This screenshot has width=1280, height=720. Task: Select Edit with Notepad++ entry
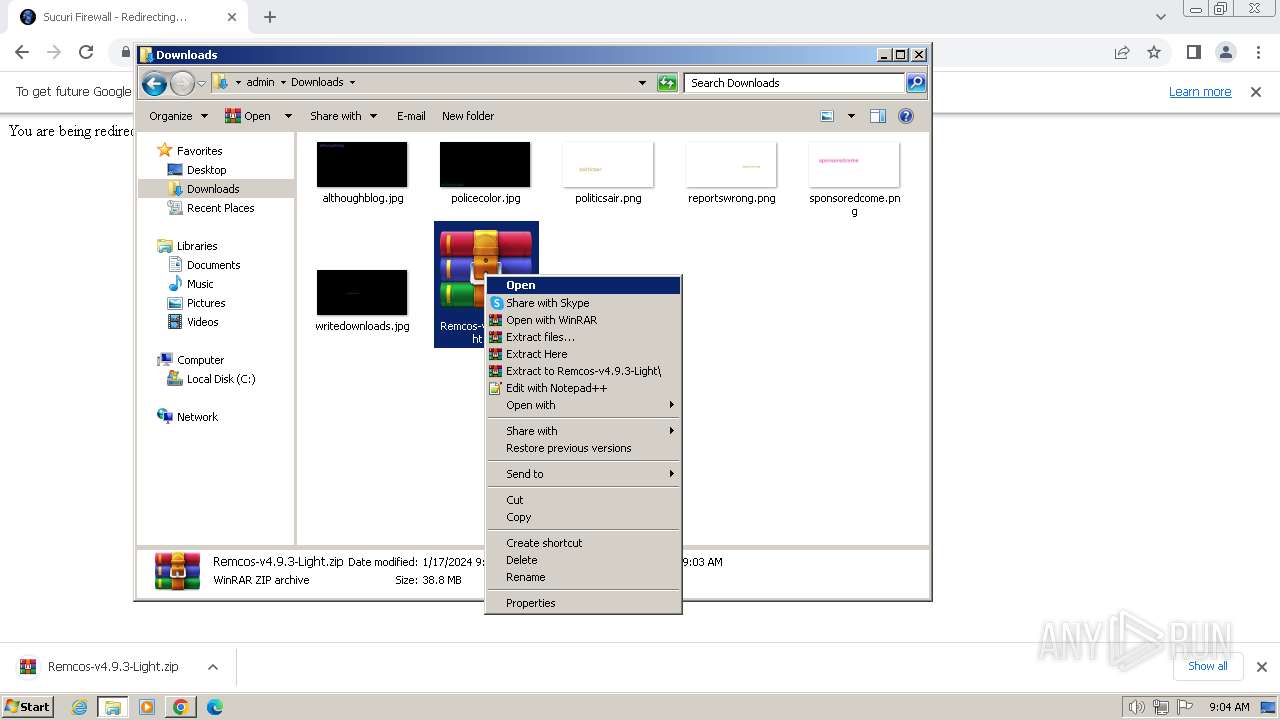583,388
